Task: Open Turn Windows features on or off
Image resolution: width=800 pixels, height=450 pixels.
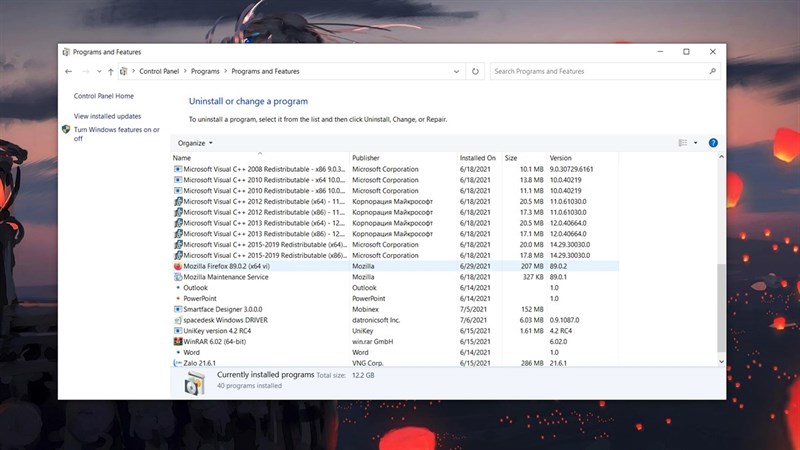Action: coord(116,134)
